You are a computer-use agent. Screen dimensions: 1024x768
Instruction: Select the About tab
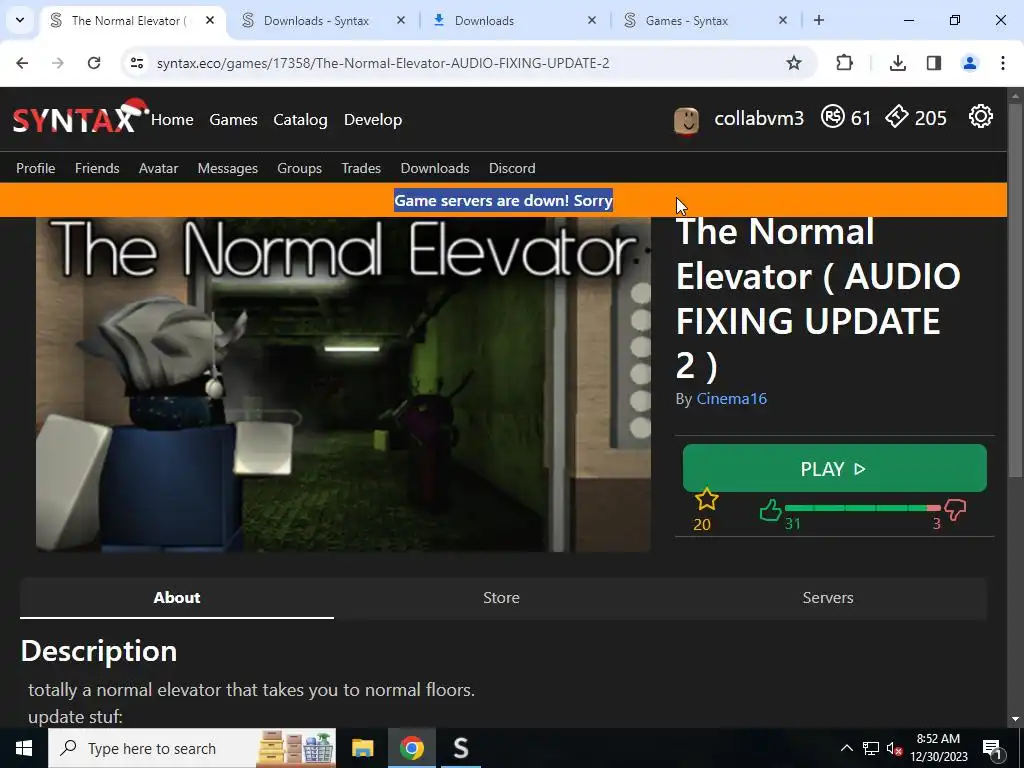pos(176,598)
